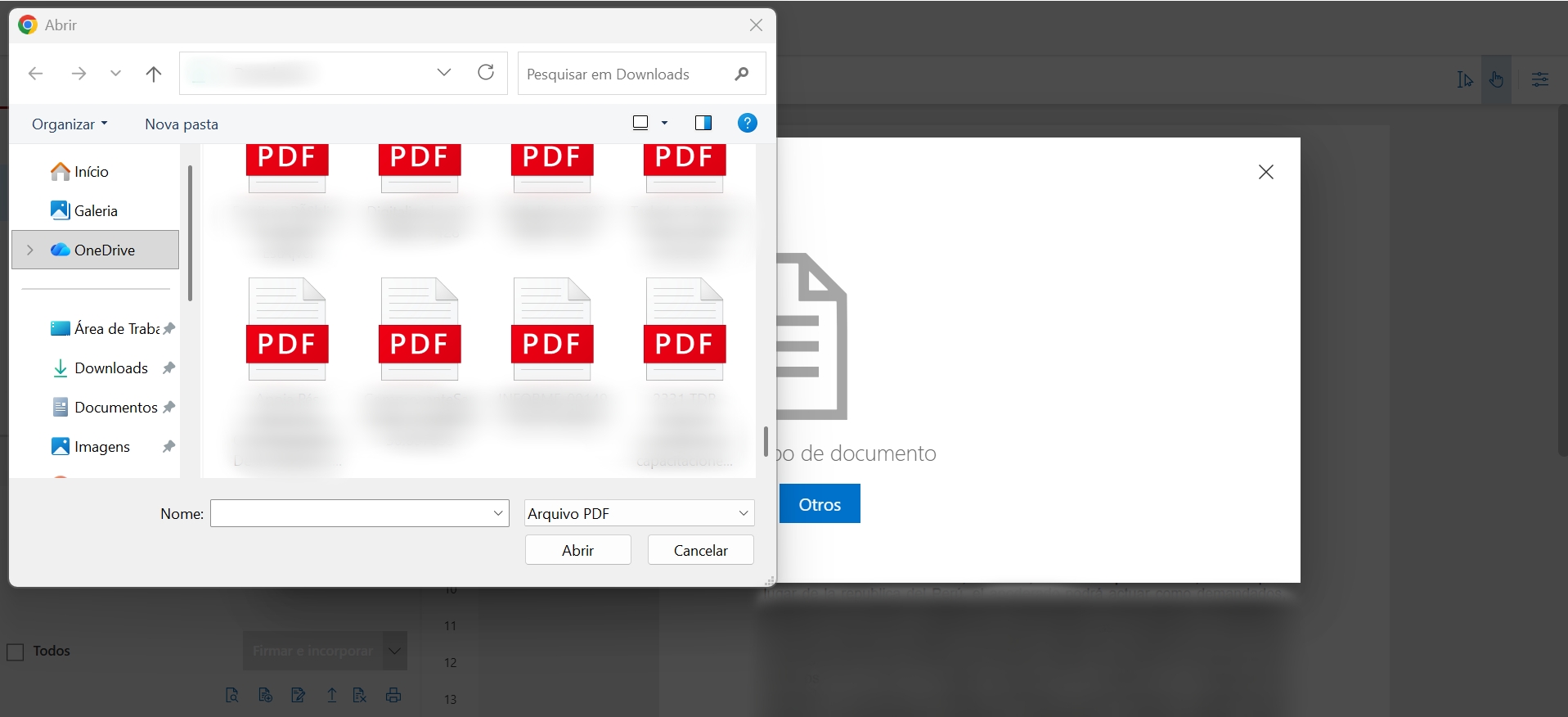Click the Abrir button
1568x717 pixels.
(x=577, y=550)
